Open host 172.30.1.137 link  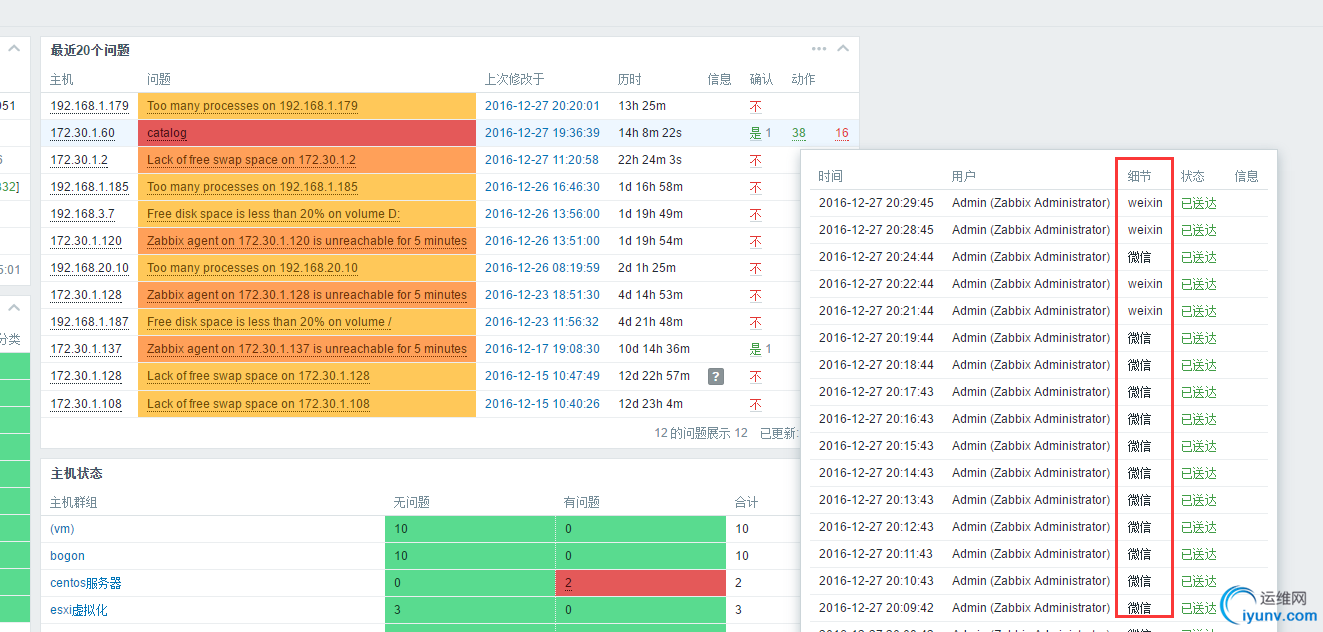coord(85,349)
